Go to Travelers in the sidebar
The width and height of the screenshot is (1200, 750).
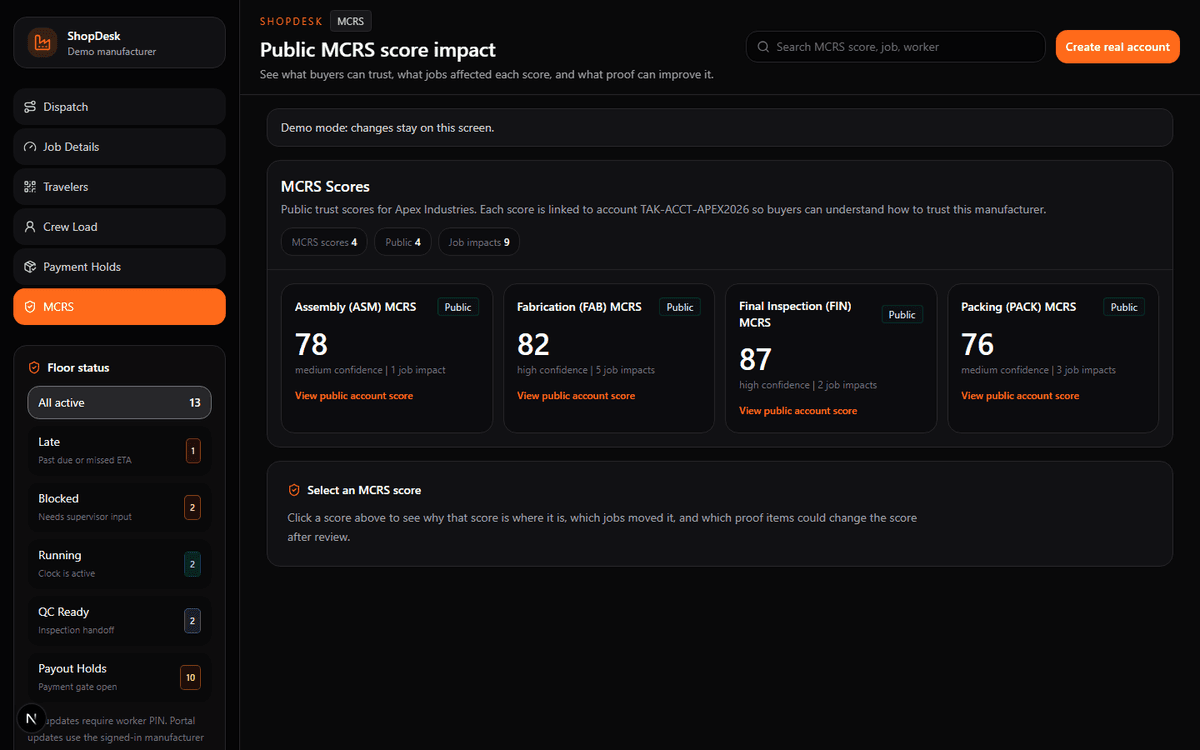pyautogui.click(x=119, y=187)
